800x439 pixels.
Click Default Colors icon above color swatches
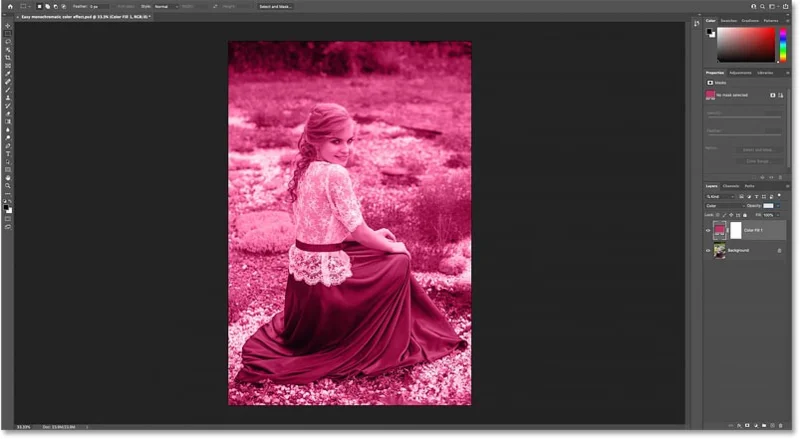coord(6,201)
